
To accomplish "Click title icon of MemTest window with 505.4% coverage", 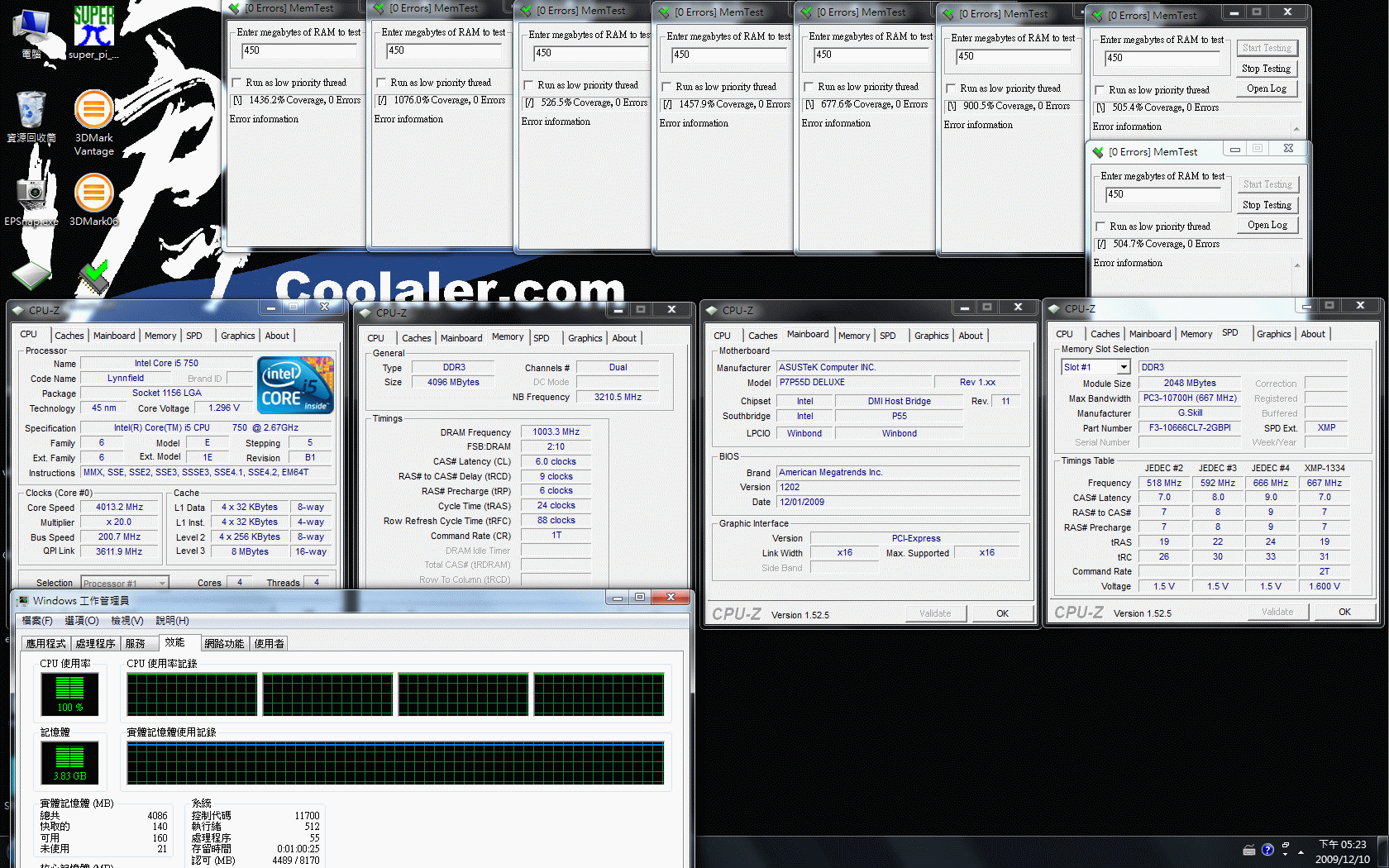I will [x=1098, y=16].
